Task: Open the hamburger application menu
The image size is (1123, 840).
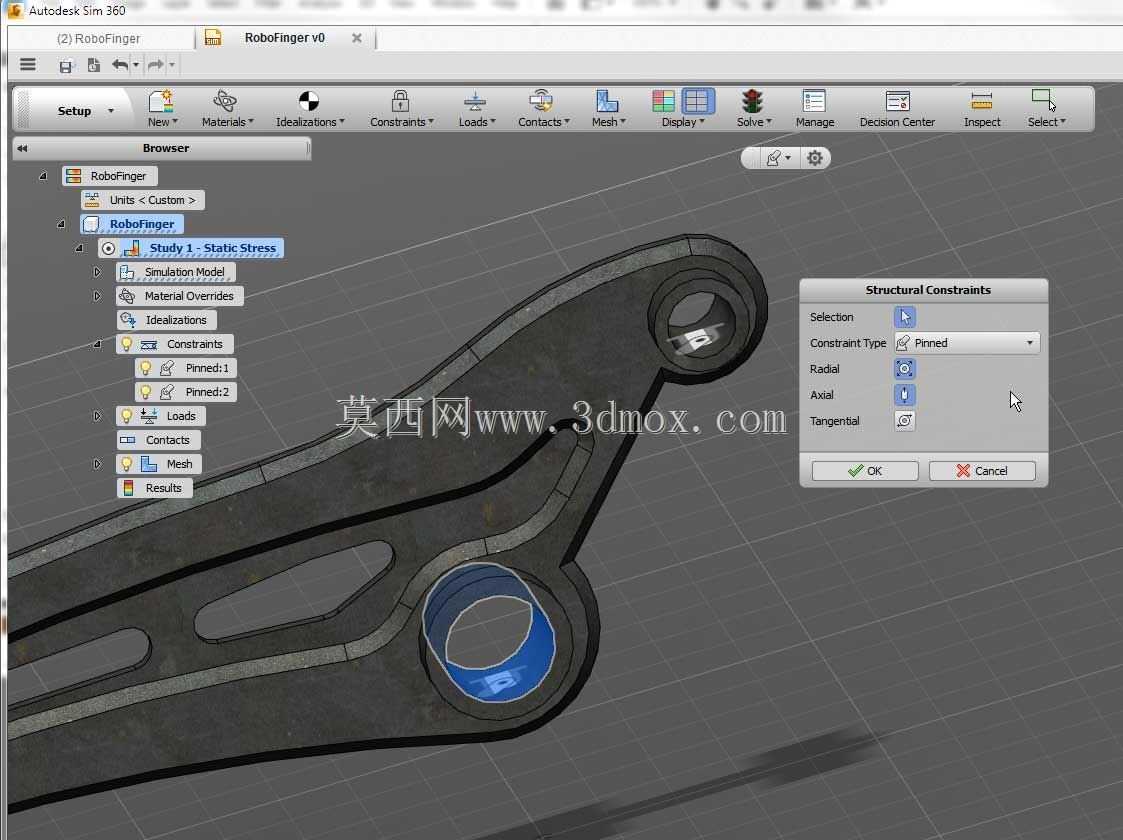Action: [28, 64]
